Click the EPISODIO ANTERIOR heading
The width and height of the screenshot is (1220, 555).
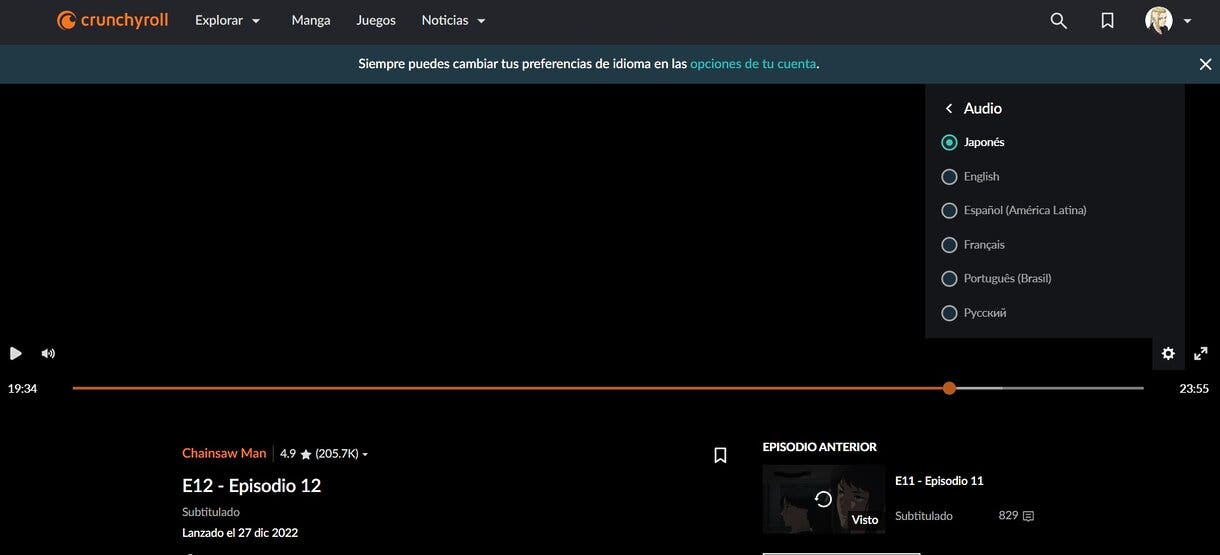coord(820,447)
